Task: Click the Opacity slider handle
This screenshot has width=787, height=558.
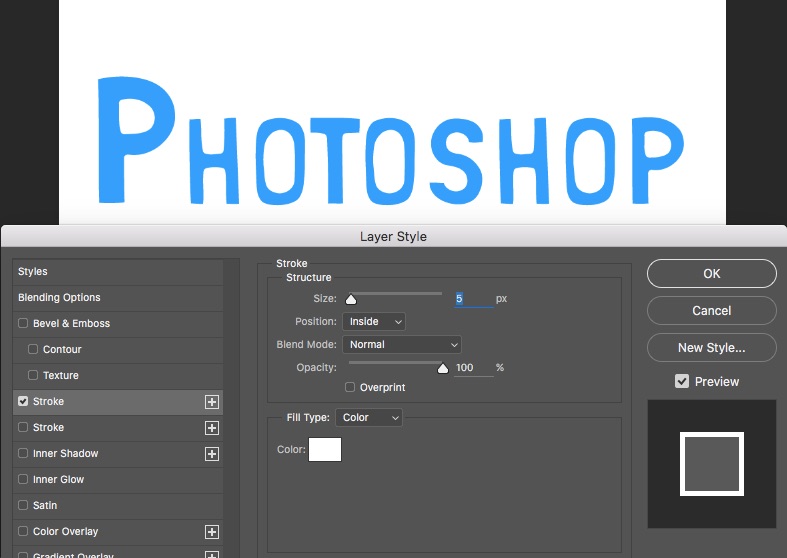Action: click(x=443, y=369)
